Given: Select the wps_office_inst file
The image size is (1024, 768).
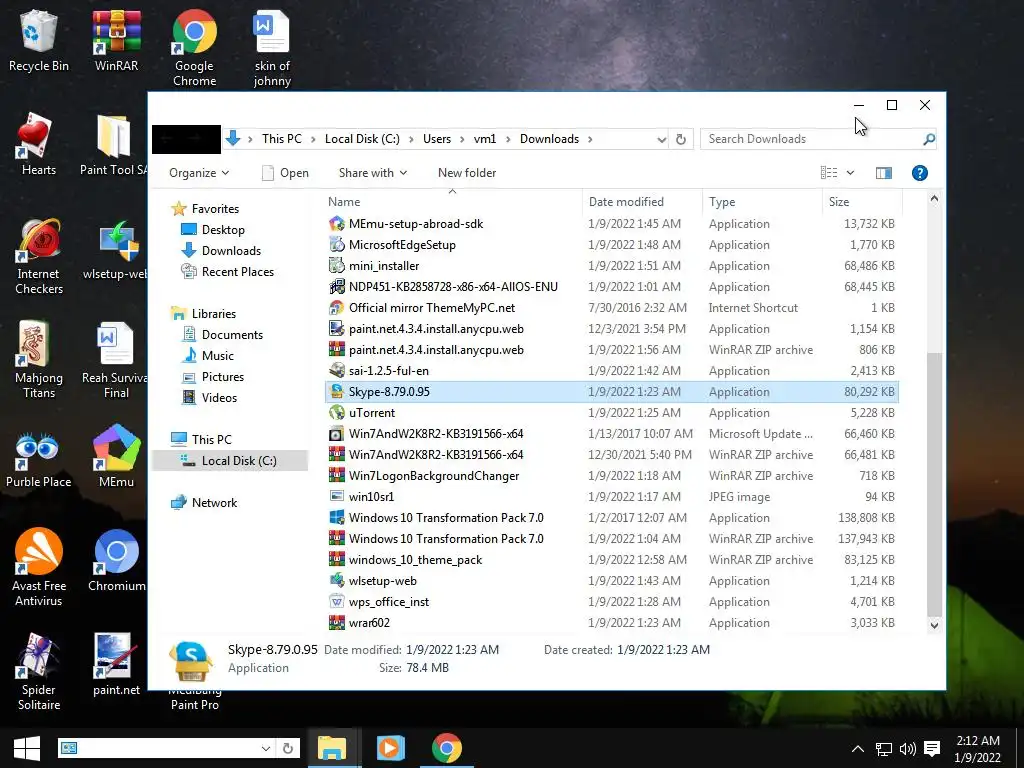Looking at the screenshot, I should [x=611, y=602].
